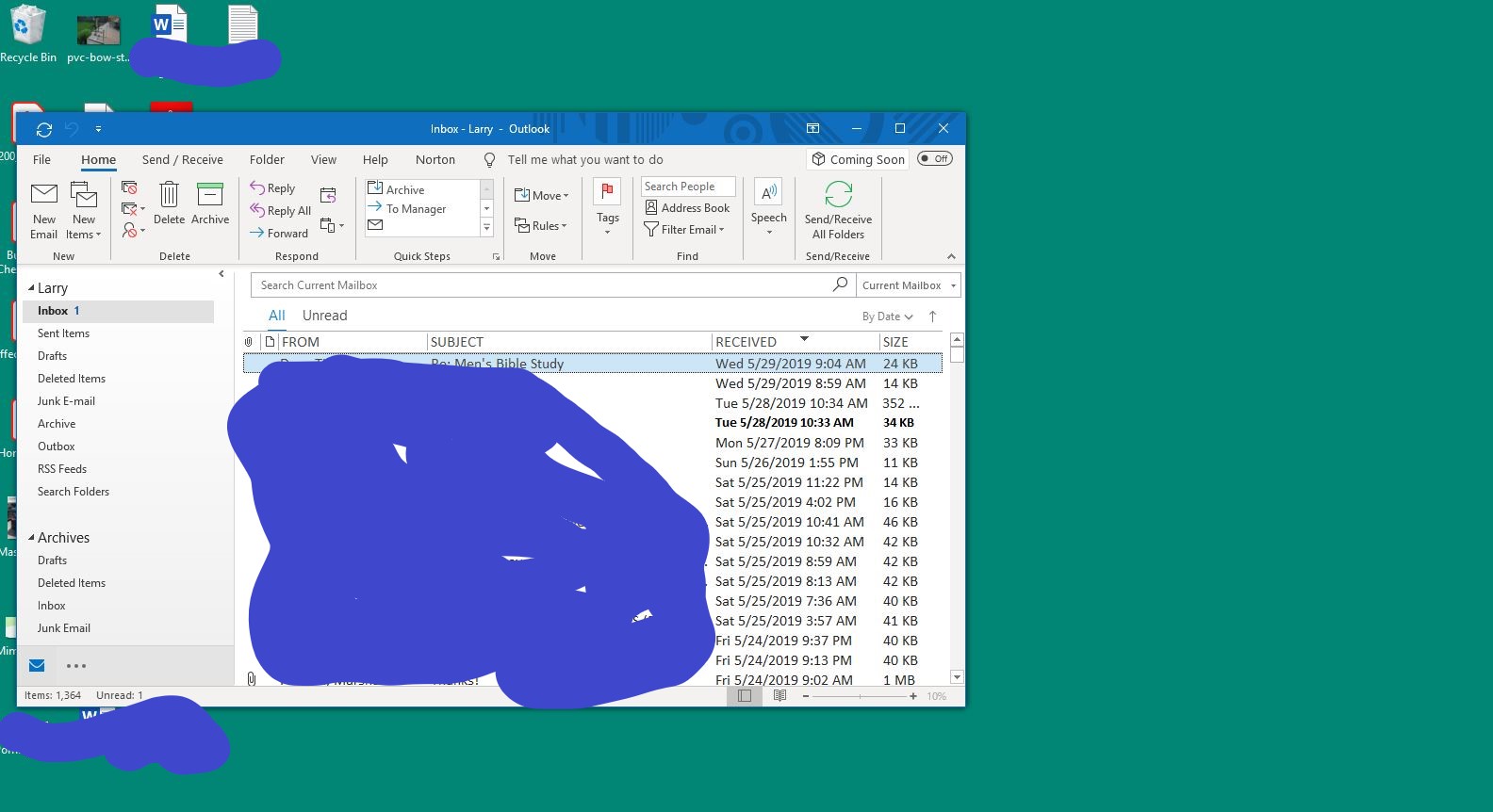Screen dimensions: 1493x812
Task: Open the Sent Items folder
Action: 63,333
